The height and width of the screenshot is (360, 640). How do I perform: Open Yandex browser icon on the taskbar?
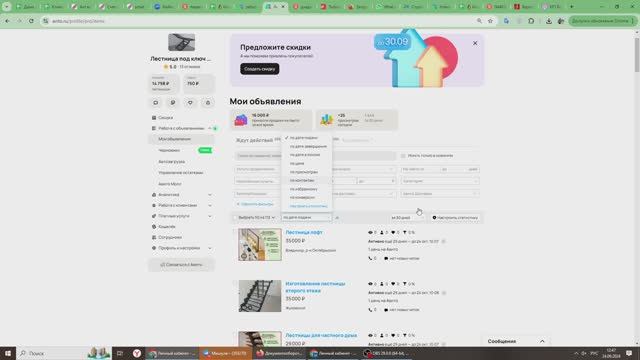(x=137, y=353)
